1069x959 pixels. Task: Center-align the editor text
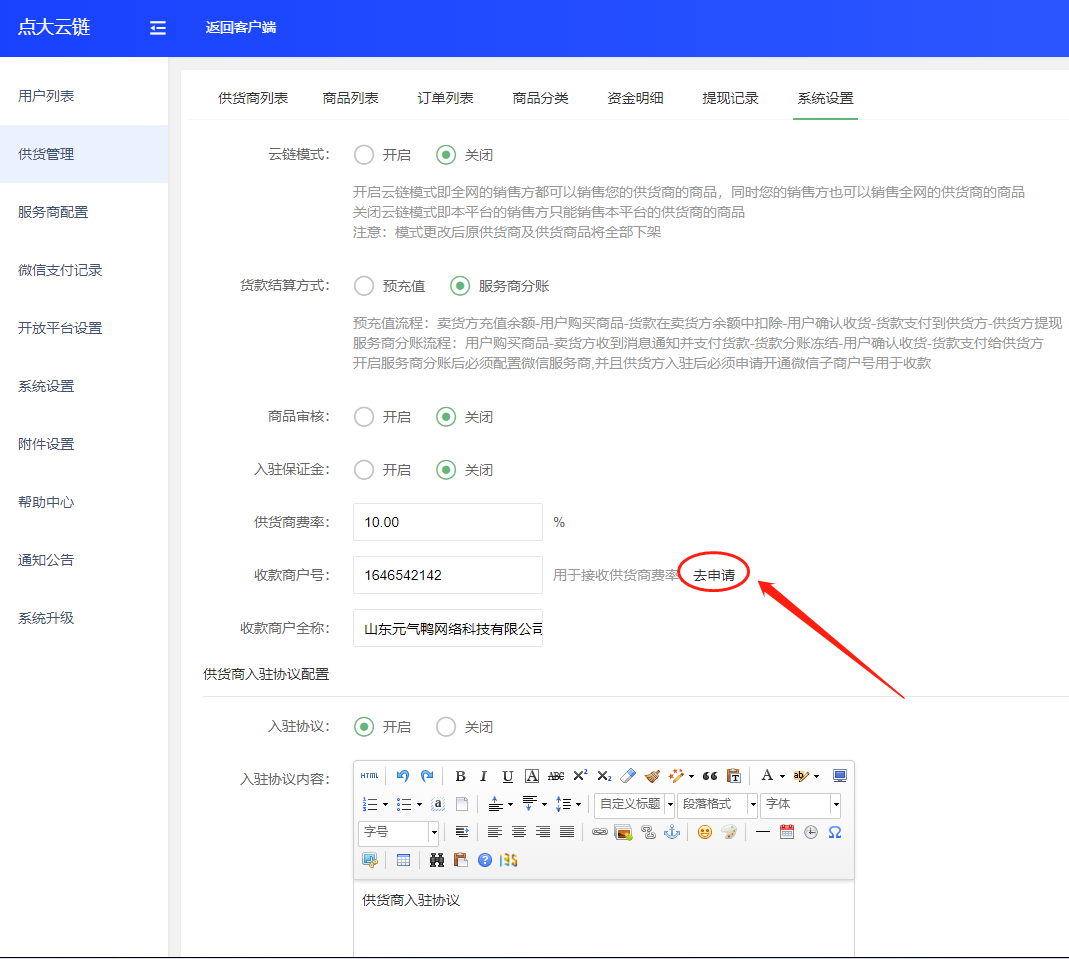click(519, 832)
